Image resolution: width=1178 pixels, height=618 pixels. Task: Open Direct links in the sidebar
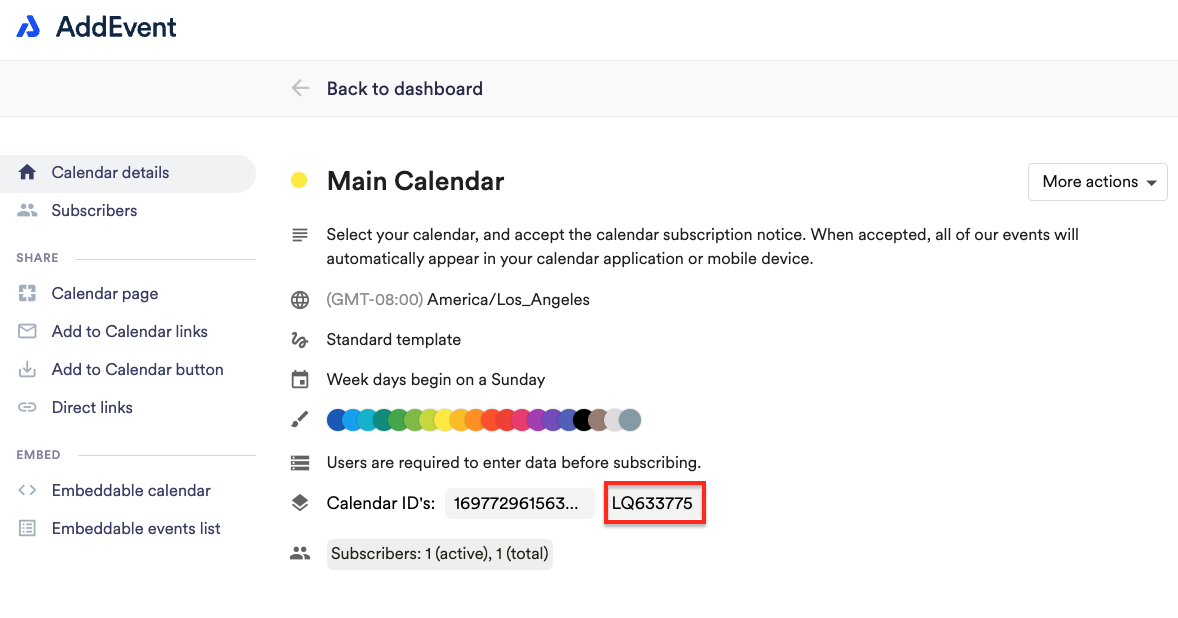pos(92,408)
